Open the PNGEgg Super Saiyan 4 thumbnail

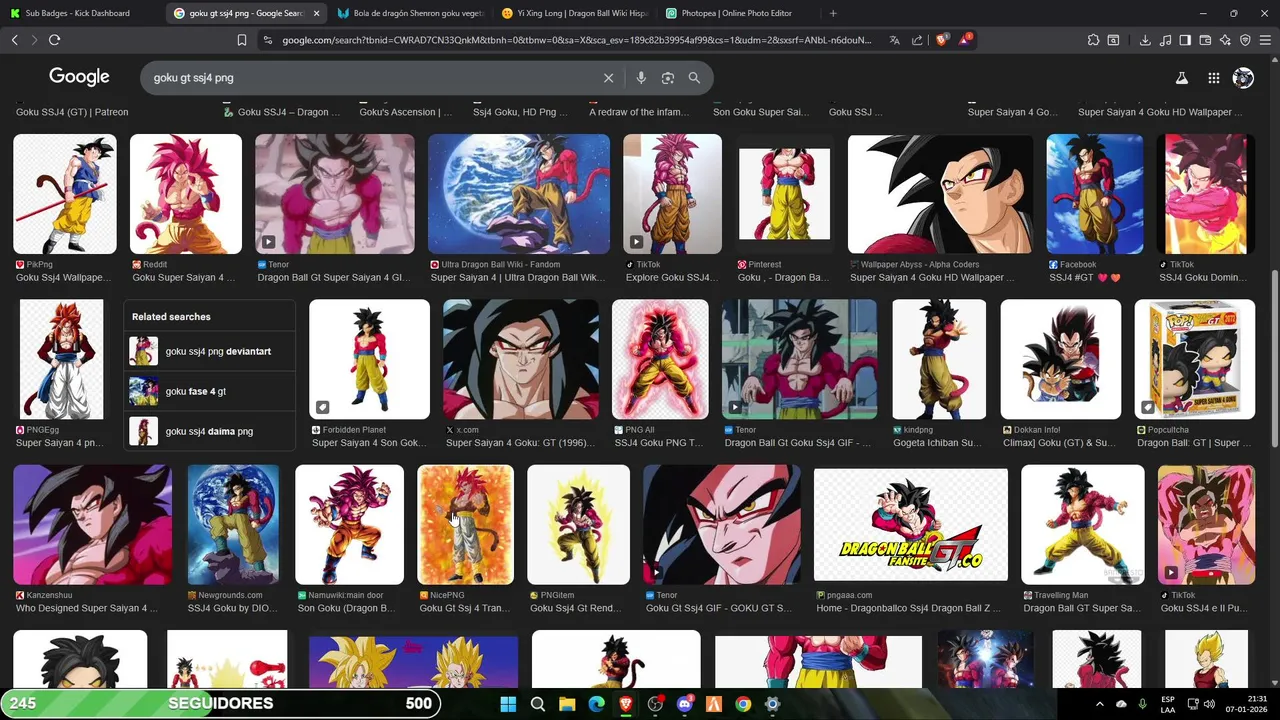point(61,359)
